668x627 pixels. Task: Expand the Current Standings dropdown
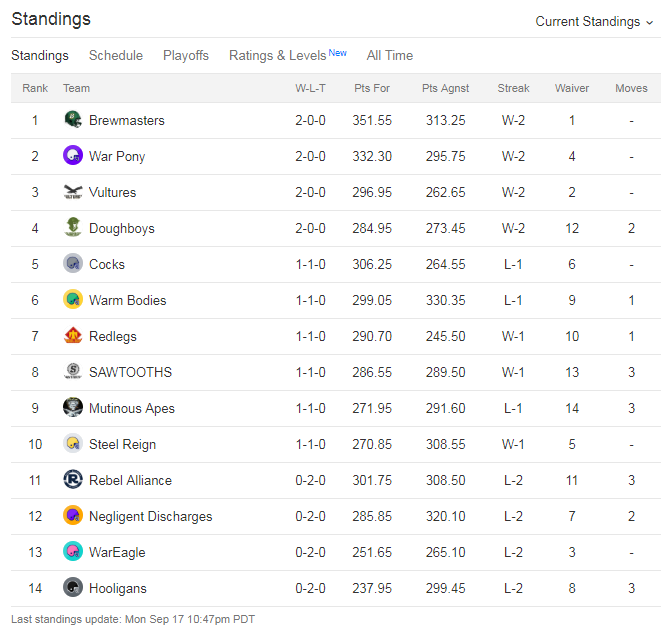point(594,22)
